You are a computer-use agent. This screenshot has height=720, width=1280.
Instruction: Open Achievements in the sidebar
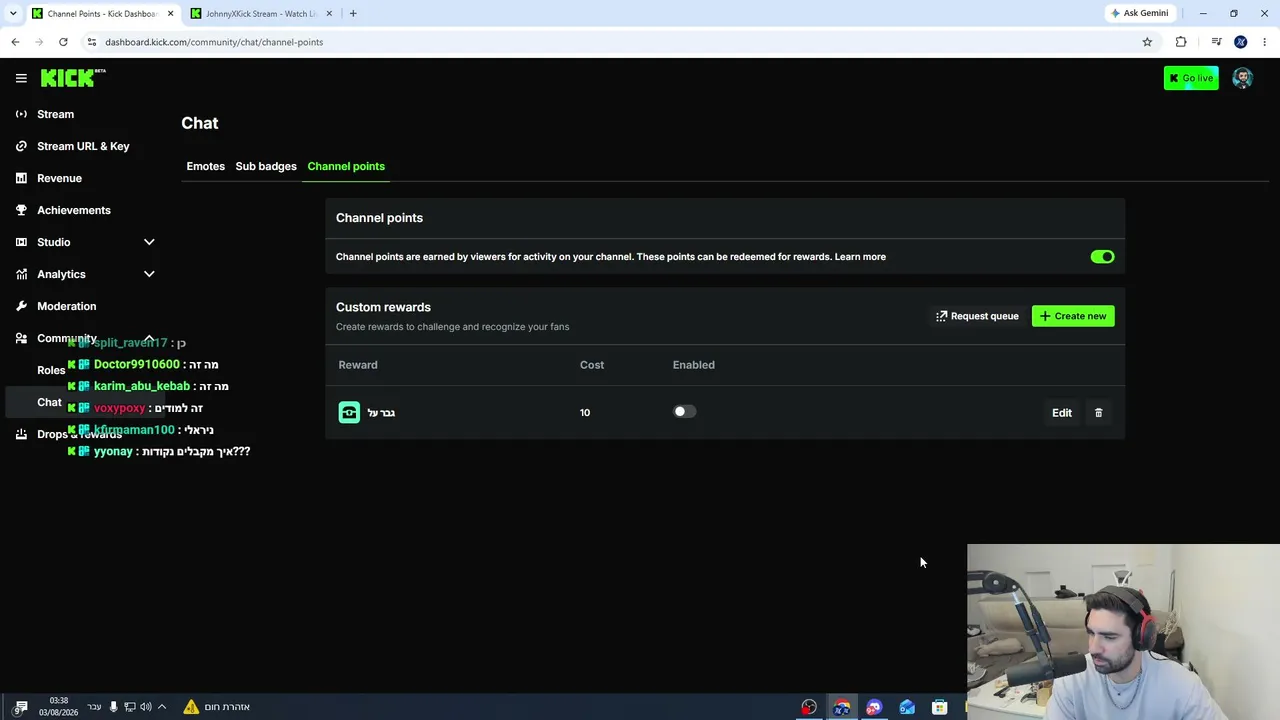[x=74, y=210]
